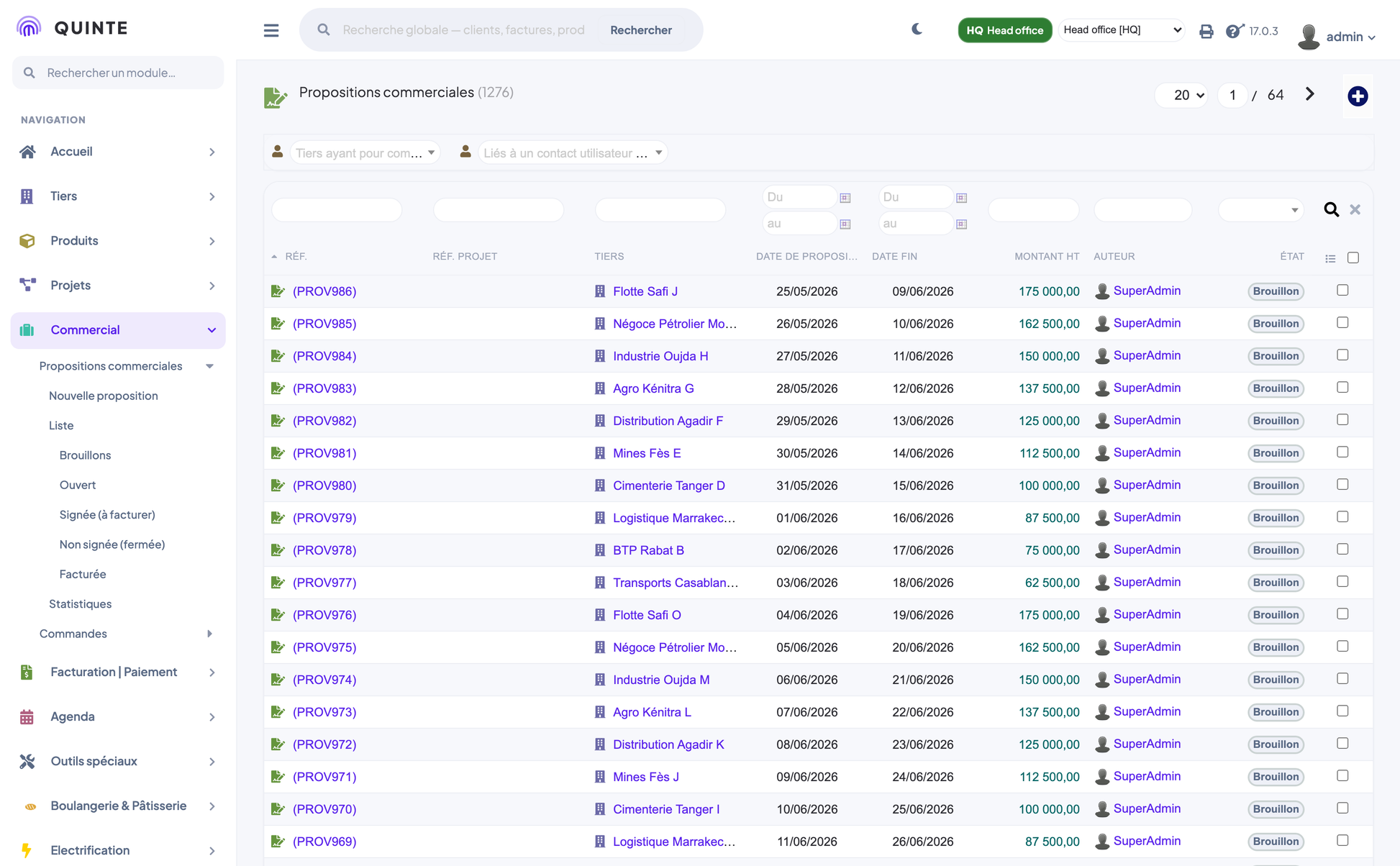The image size is (1400, 866).
Task: Tick checkbox for PROV982 row
Action: 1342,419
